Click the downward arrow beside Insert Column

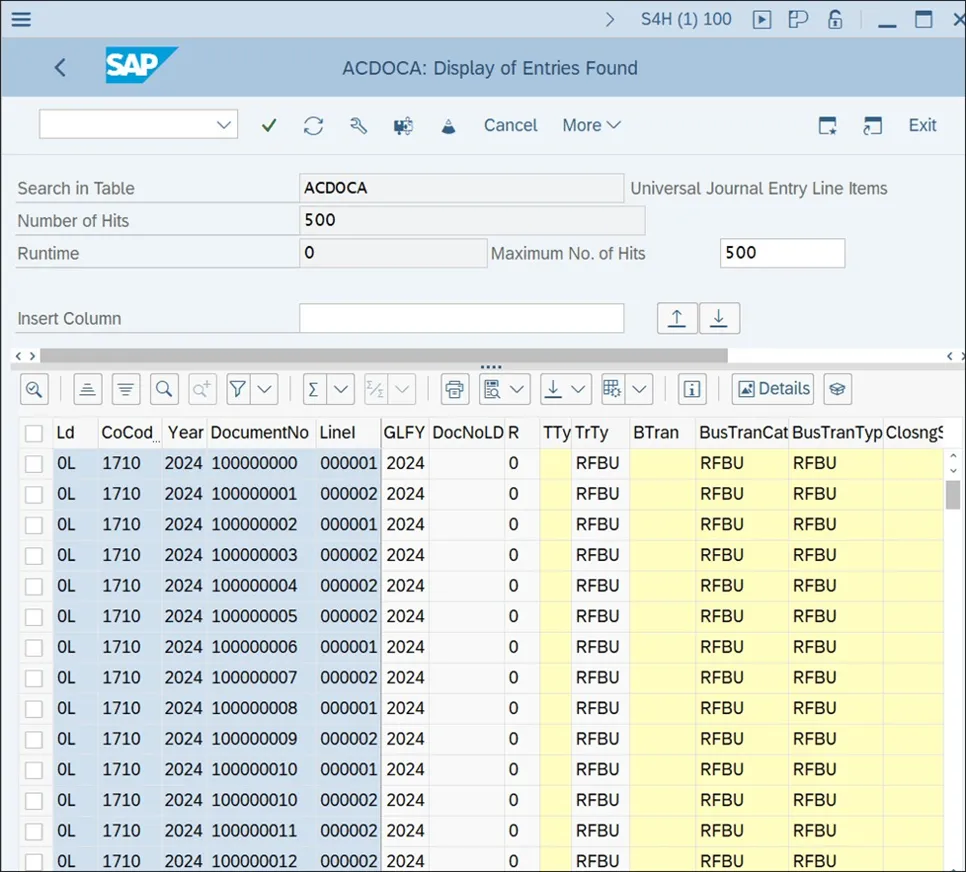718,318
